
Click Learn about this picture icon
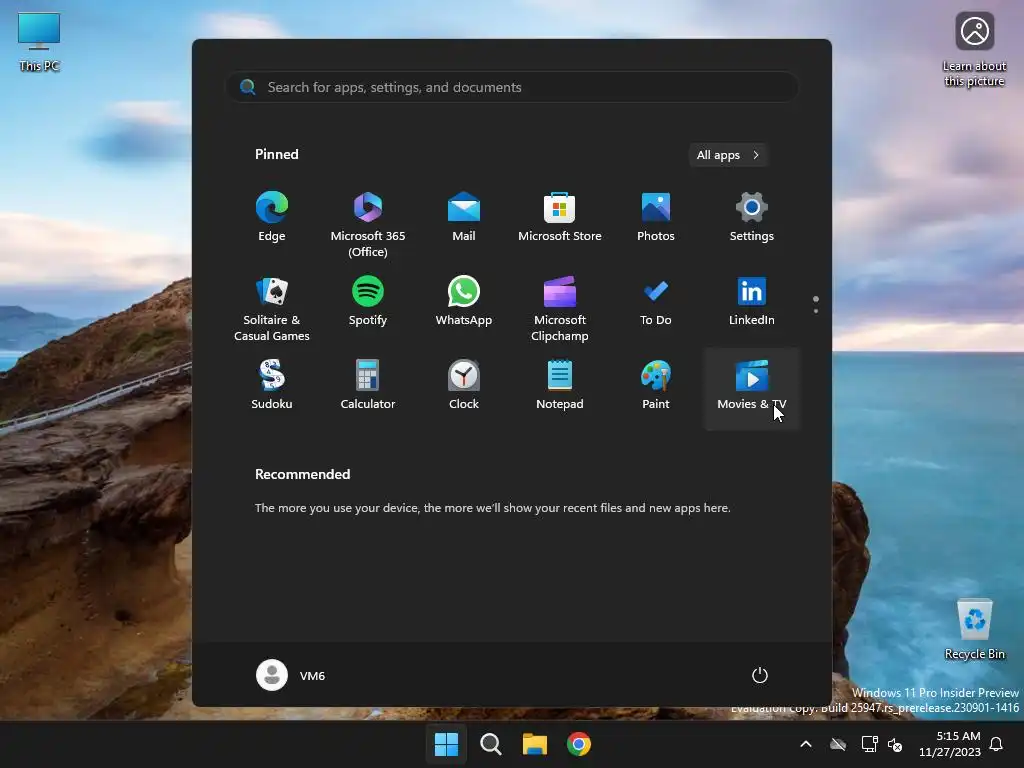click(974, 50)
